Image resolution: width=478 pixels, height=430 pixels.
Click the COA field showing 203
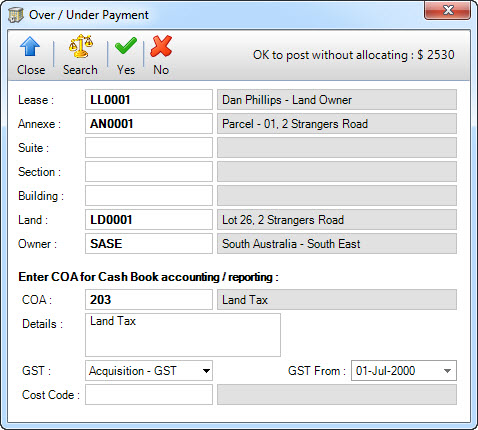point(149,300)
